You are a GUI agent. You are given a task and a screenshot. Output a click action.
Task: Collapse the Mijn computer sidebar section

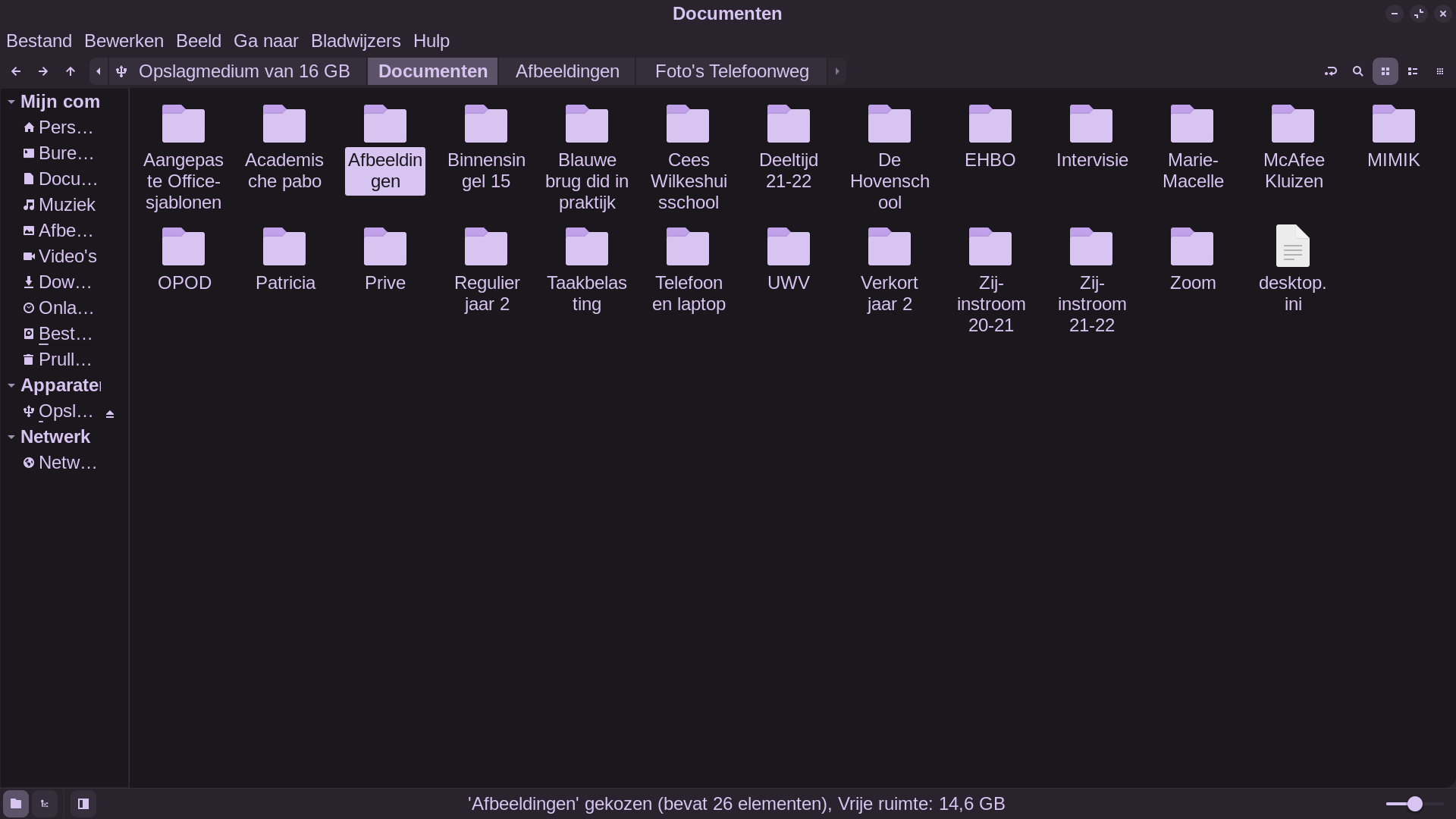click(11, 102)
